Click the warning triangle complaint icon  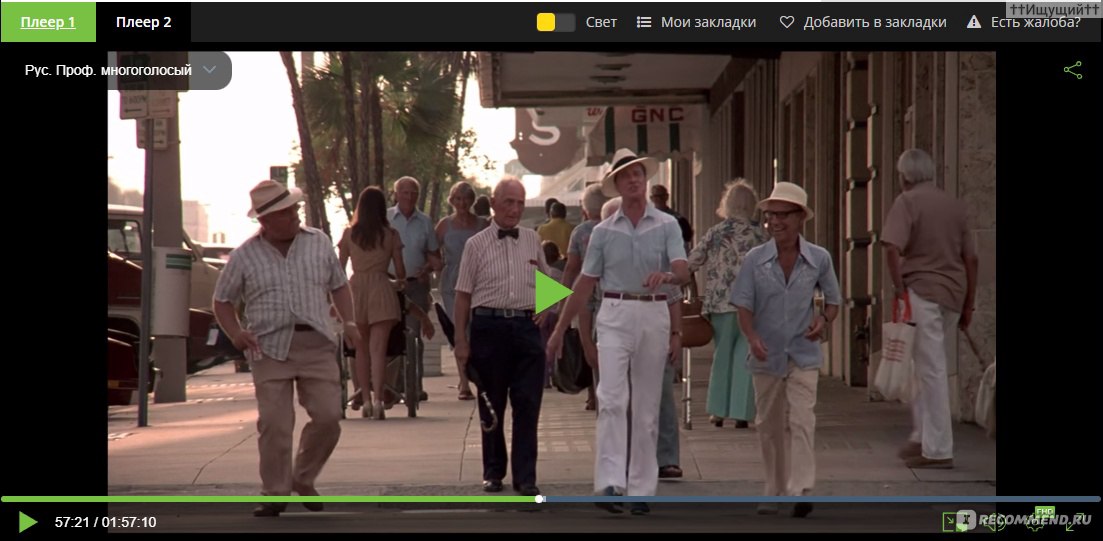974,23
